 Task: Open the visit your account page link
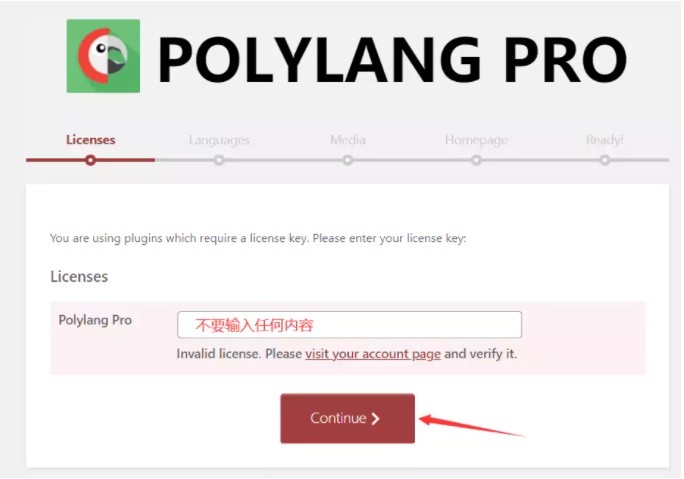(x=373, y=354)
